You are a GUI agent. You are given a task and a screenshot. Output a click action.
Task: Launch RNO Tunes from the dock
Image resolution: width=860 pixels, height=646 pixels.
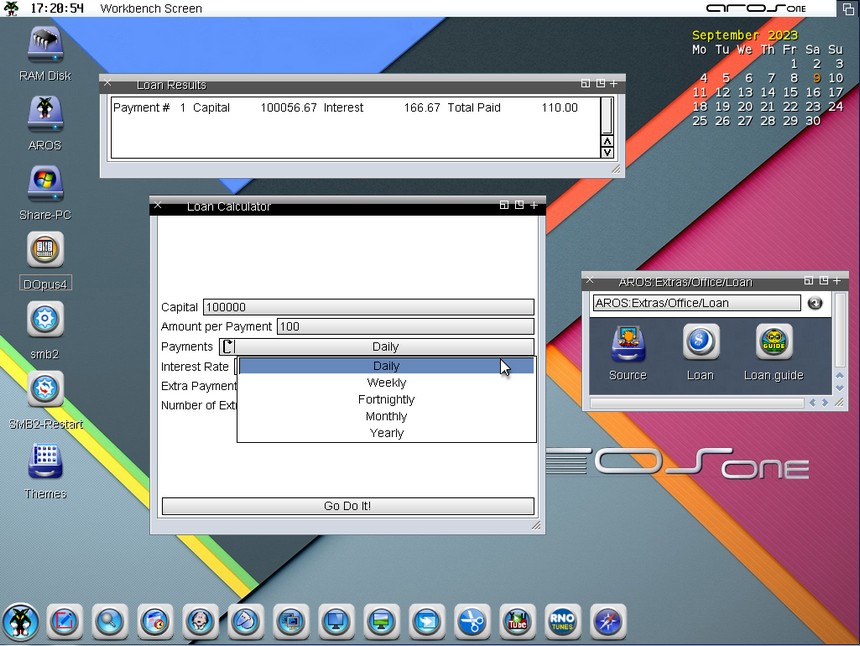click(x=562, y=622)
